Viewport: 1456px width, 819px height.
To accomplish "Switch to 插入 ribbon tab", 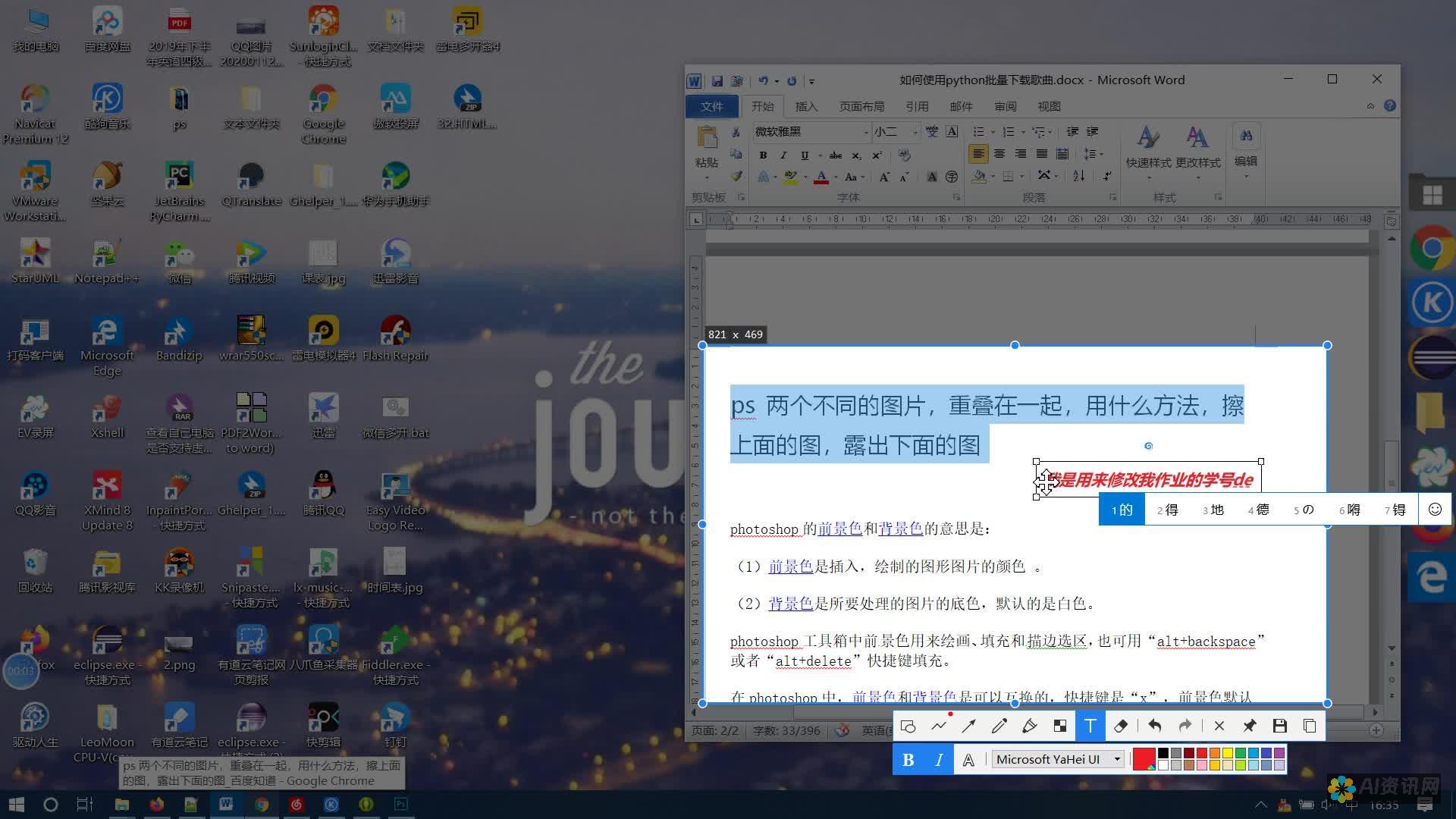I will 806,106.
